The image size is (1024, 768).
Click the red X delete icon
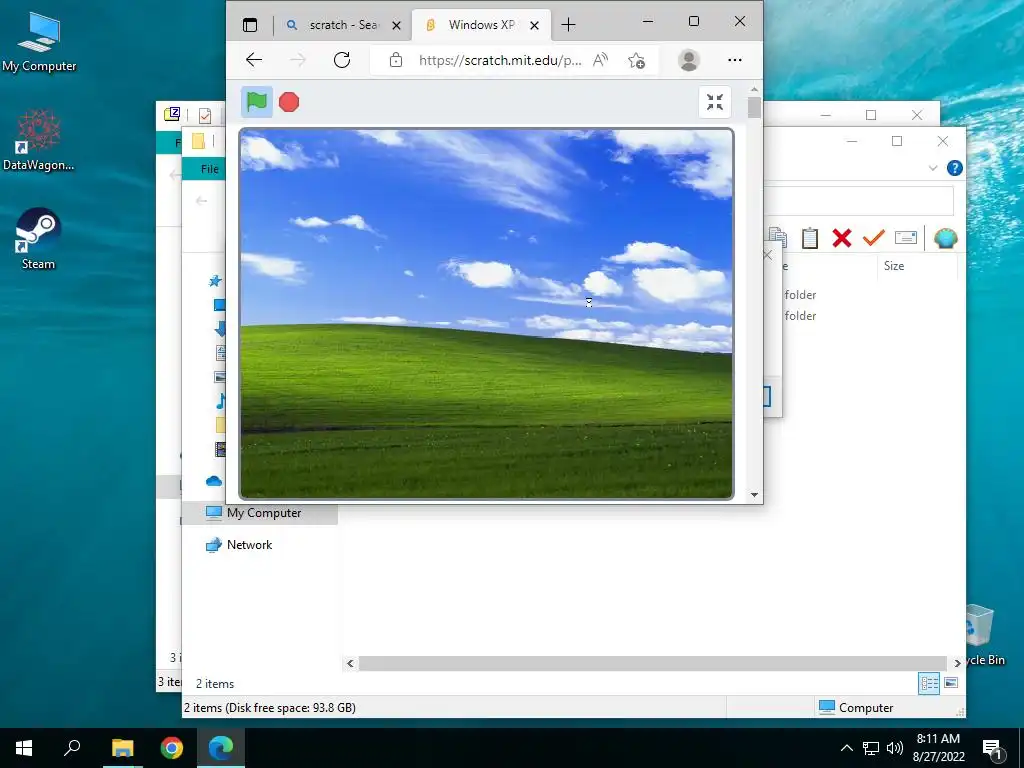842,238
